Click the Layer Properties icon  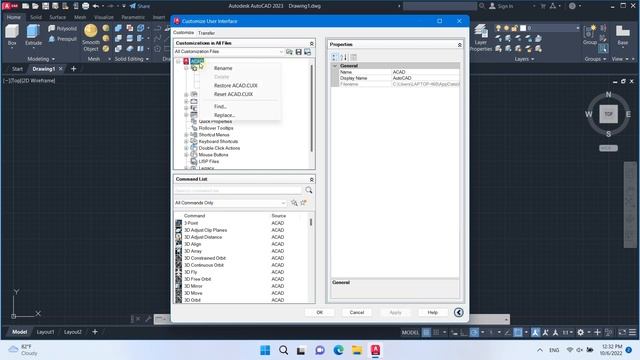coord(481,31)
